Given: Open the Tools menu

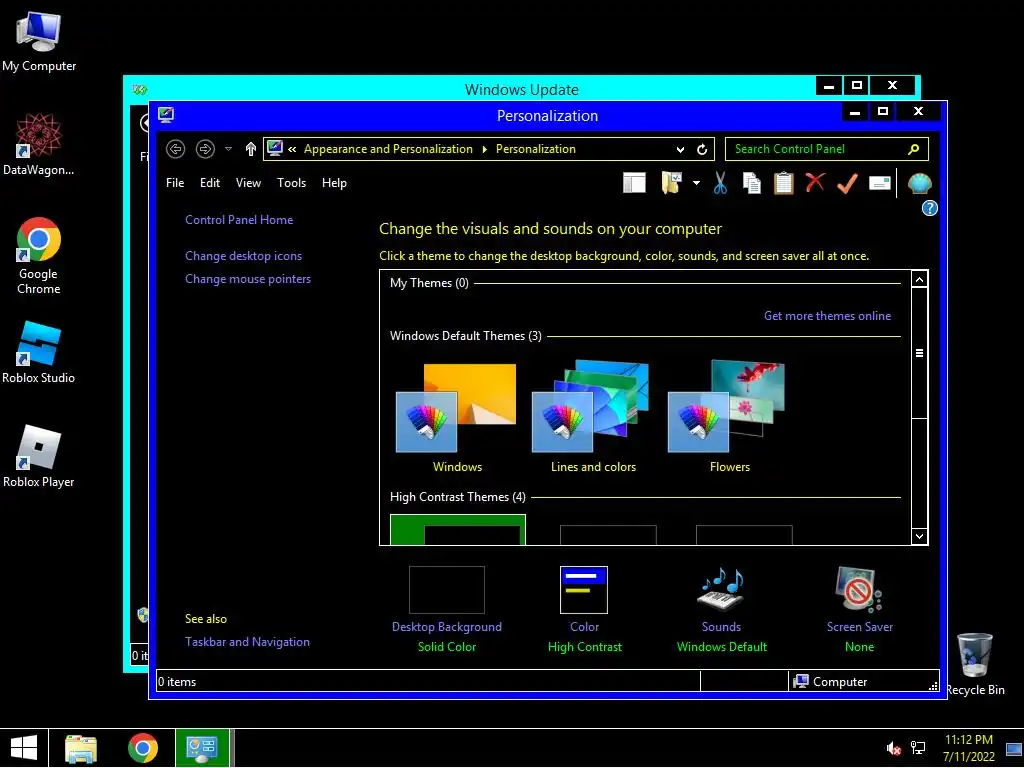Looking at the screenshot, I should pos(291,183).
